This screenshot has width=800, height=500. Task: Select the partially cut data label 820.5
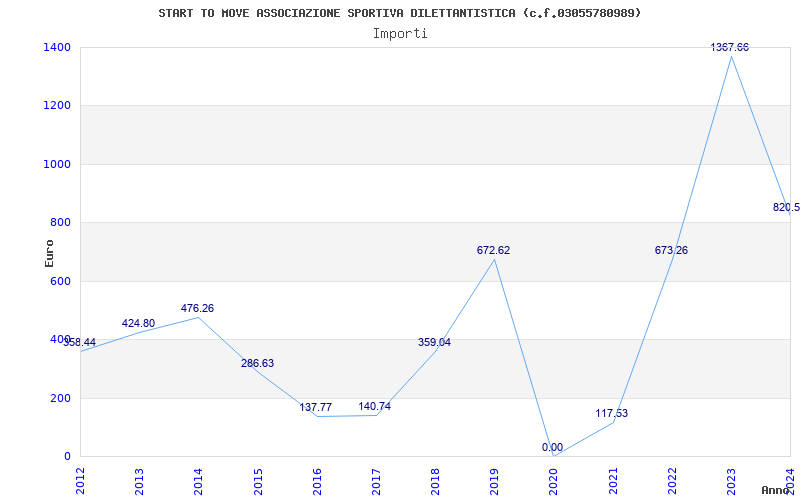(786, 208)
